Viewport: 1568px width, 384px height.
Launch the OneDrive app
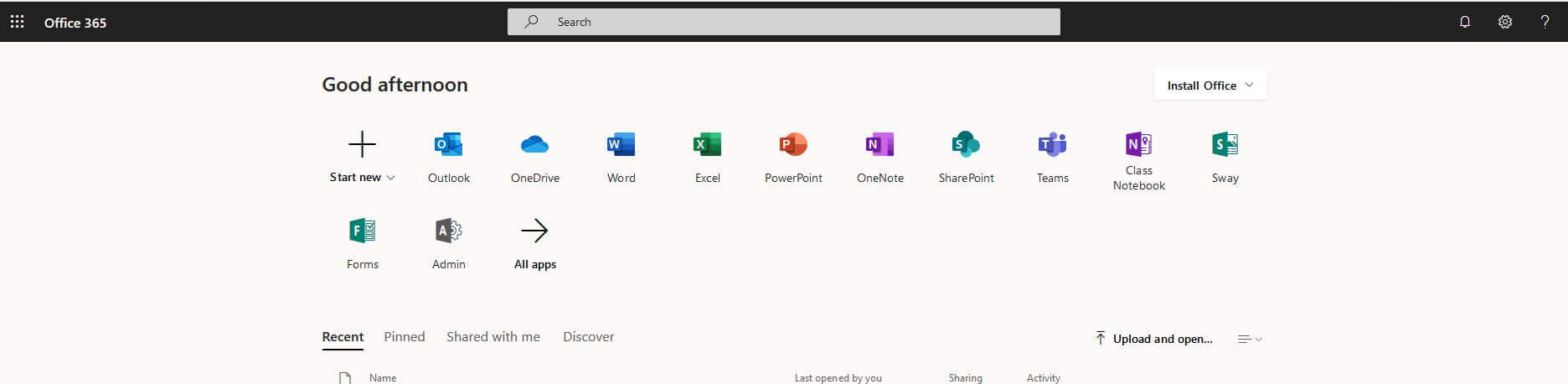point(535,158)
